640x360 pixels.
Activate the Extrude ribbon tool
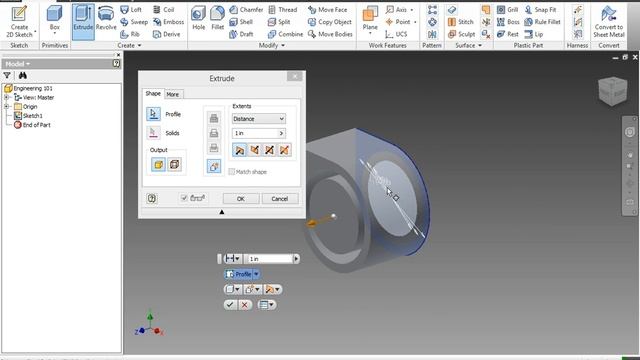[x=83, y=22]
